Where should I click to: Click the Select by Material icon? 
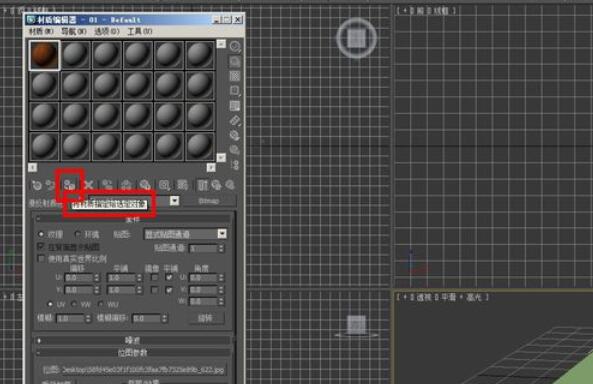point(235,150)
